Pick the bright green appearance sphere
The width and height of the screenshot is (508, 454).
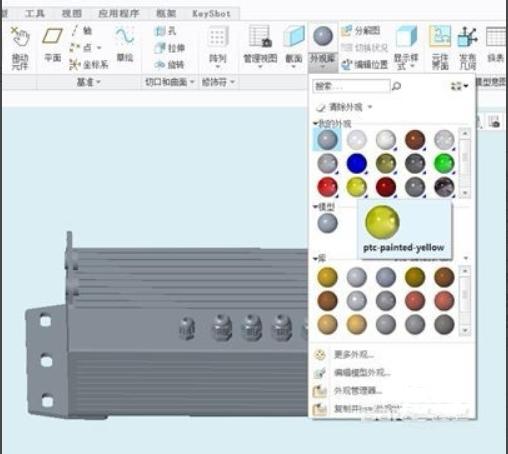(x=444, y=163)
